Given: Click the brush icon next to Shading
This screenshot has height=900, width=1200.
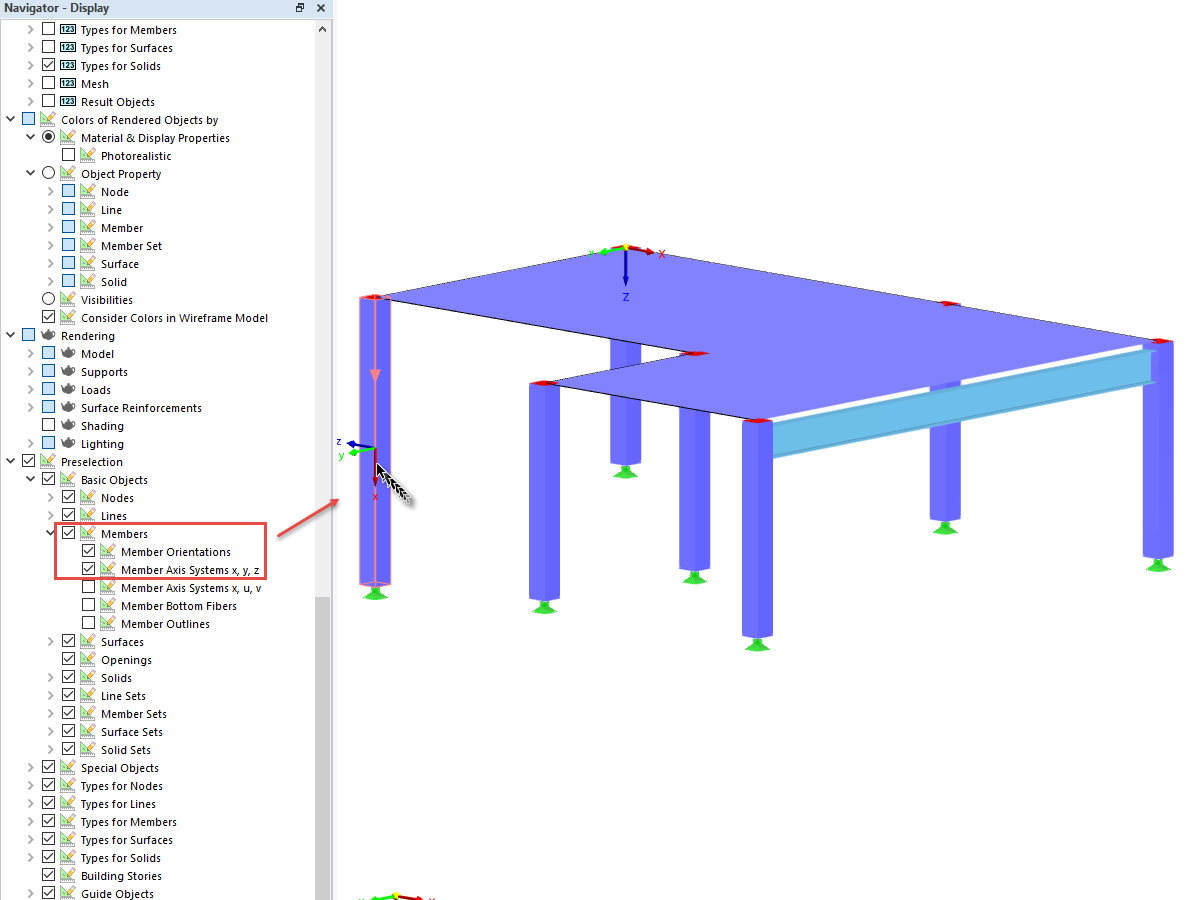Looking at the screenshot, I should coord(68,425).
